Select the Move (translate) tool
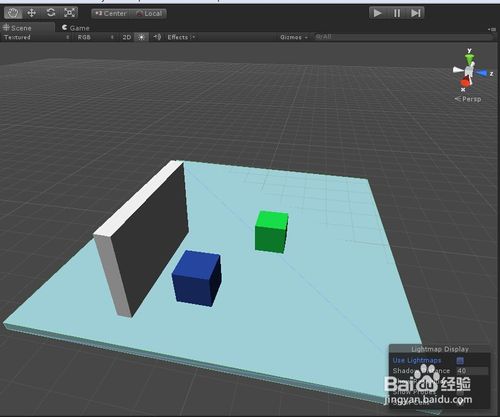Image resolution: width=500 pixels, height=417 pixels. click(32, 13)
